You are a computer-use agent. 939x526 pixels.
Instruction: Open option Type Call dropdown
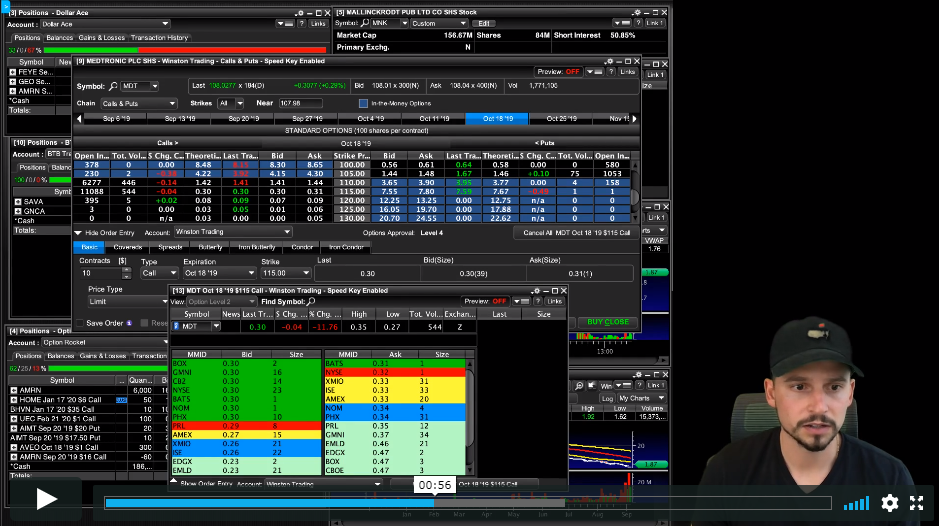tap(159, 273)
